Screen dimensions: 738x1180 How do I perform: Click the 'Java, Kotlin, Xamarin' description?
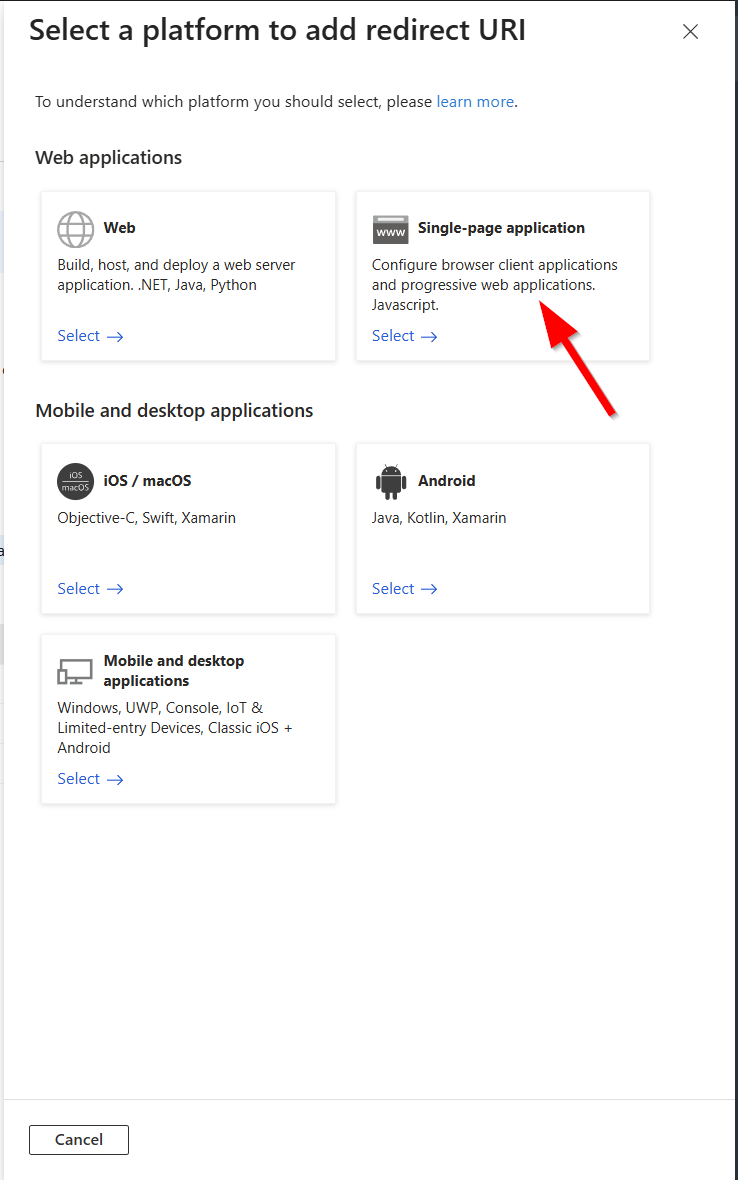pos(439,518)
